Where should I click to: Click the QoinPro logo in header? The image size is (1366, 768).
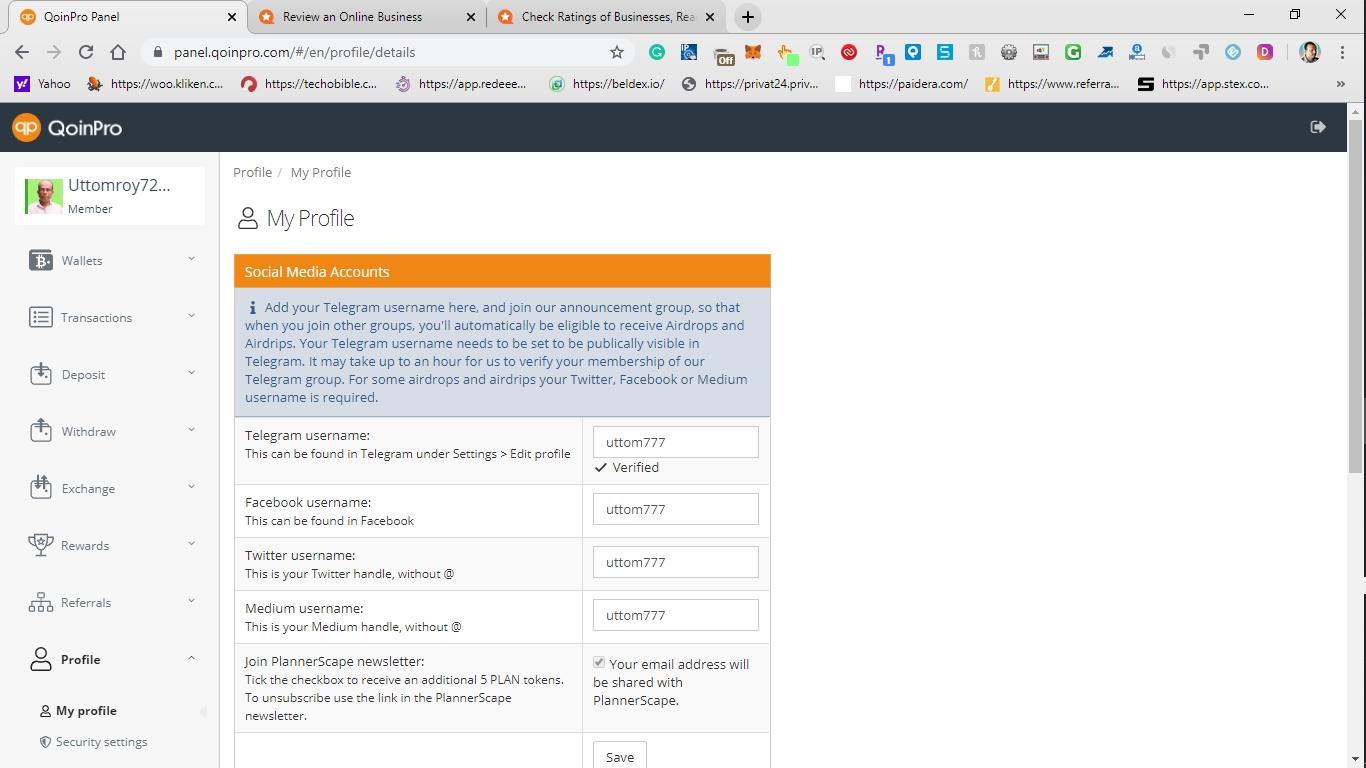click(66, 128)
